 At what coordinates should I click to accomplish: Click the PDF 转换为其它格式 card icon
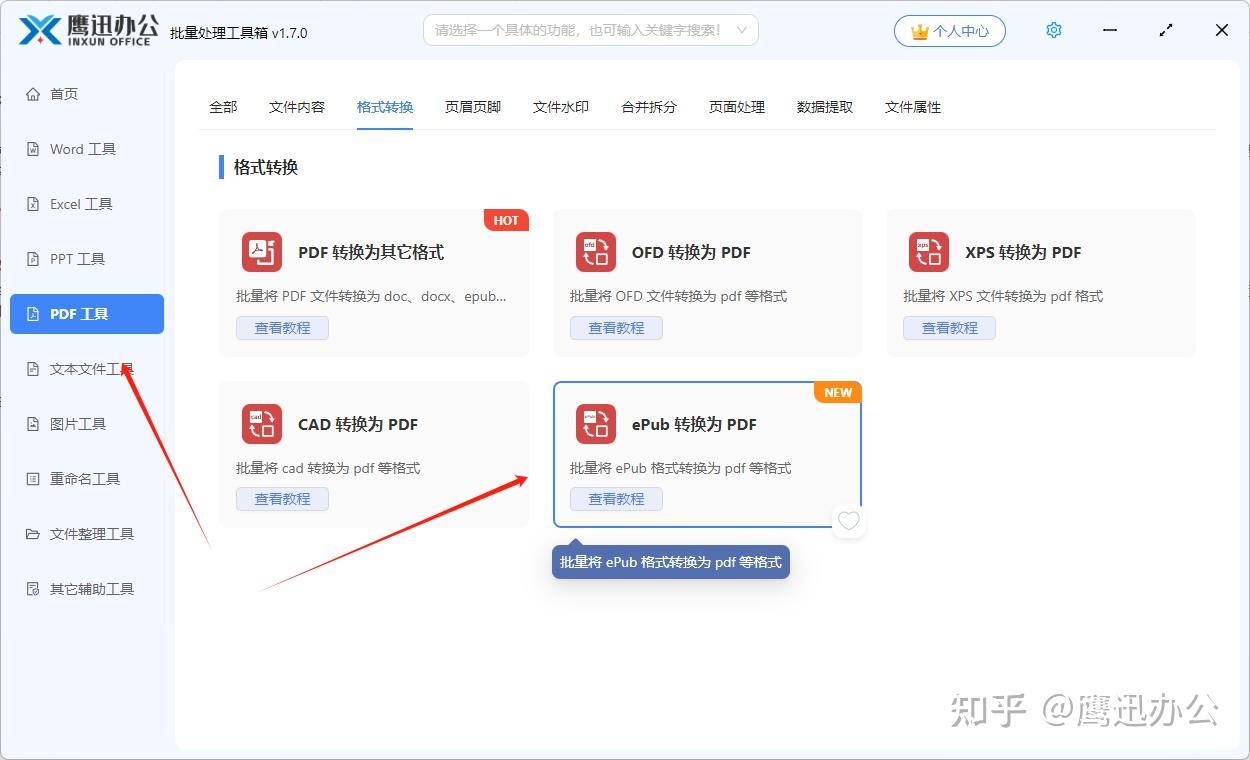[x=262, y=252]
